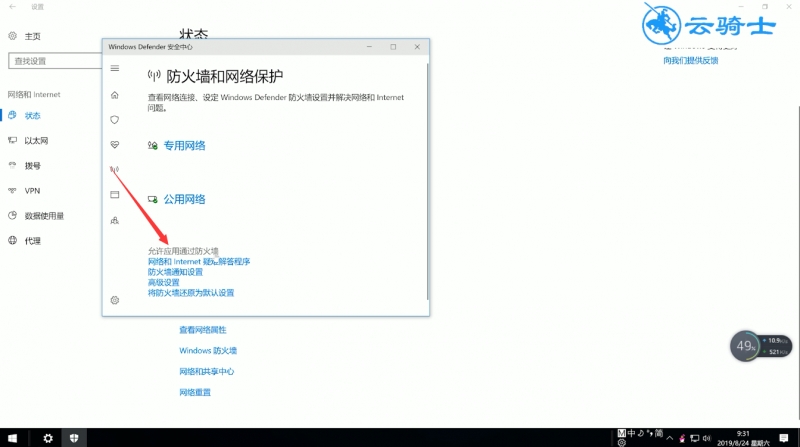This screenshot has width=800, height=447.
Task: Open 网络和共享中心 link in Settings
Action: click(206, 371)
